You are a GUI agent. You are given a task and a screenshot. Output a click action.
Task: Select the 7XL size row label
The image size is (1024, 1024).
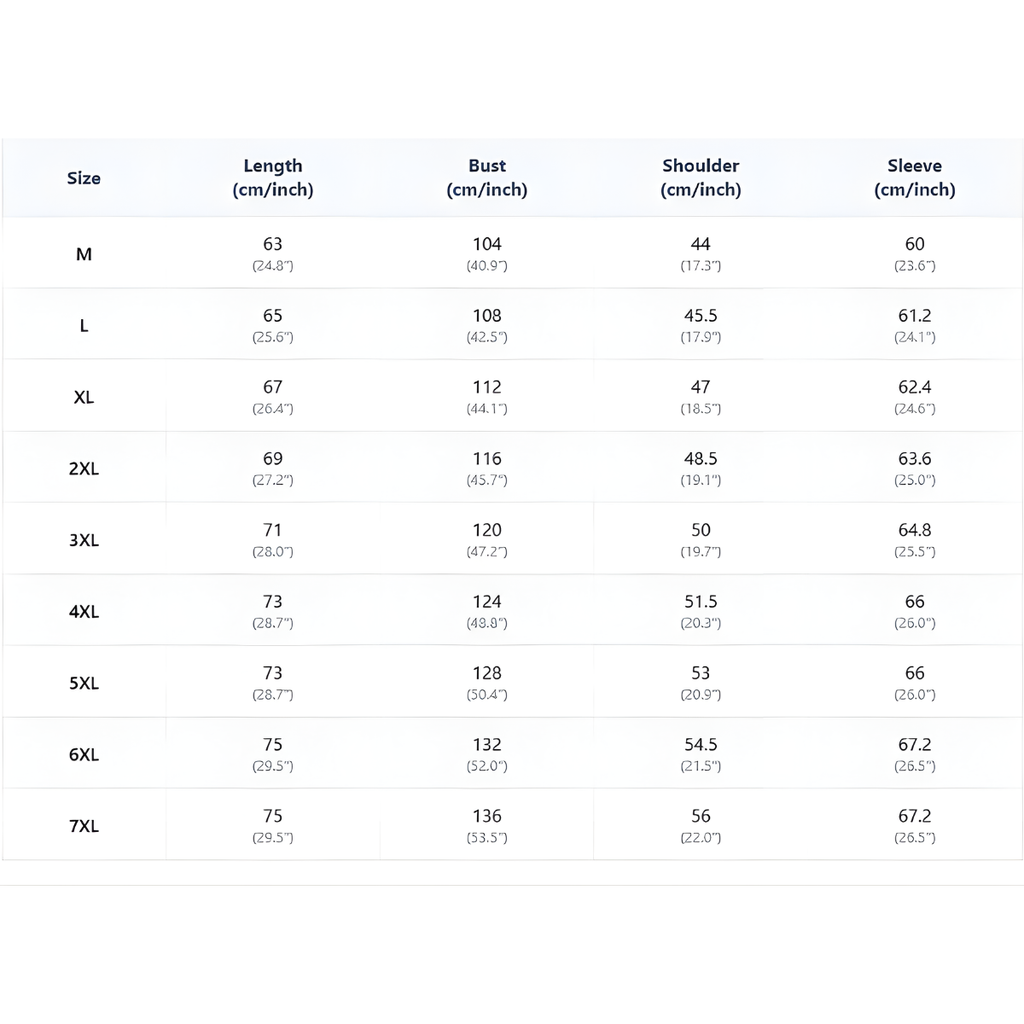pos(84,827)
